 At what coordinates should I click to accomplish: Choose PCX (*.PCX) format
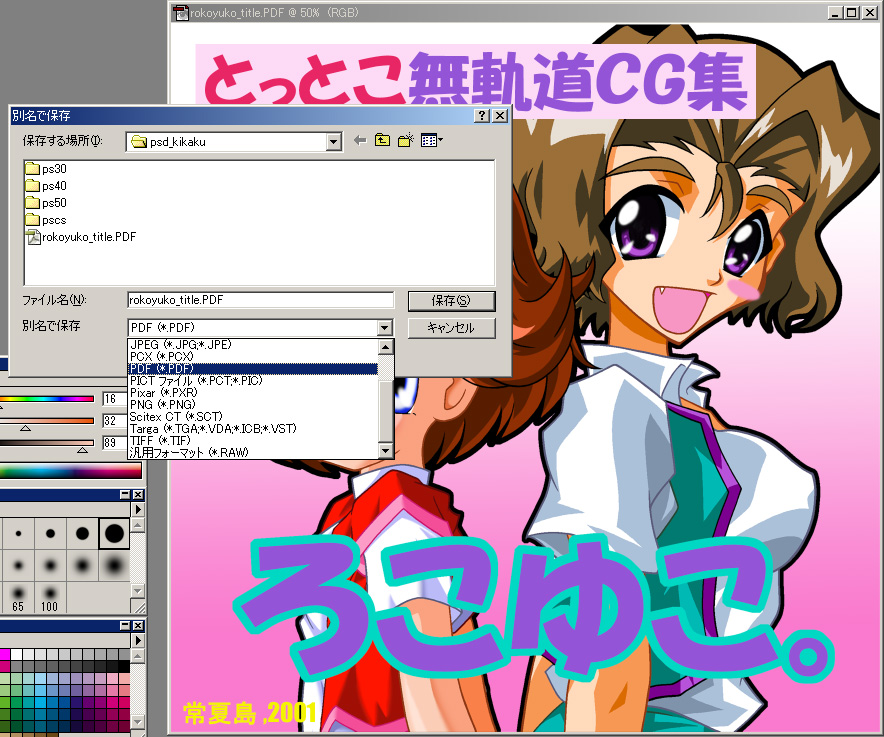point(253,356)
